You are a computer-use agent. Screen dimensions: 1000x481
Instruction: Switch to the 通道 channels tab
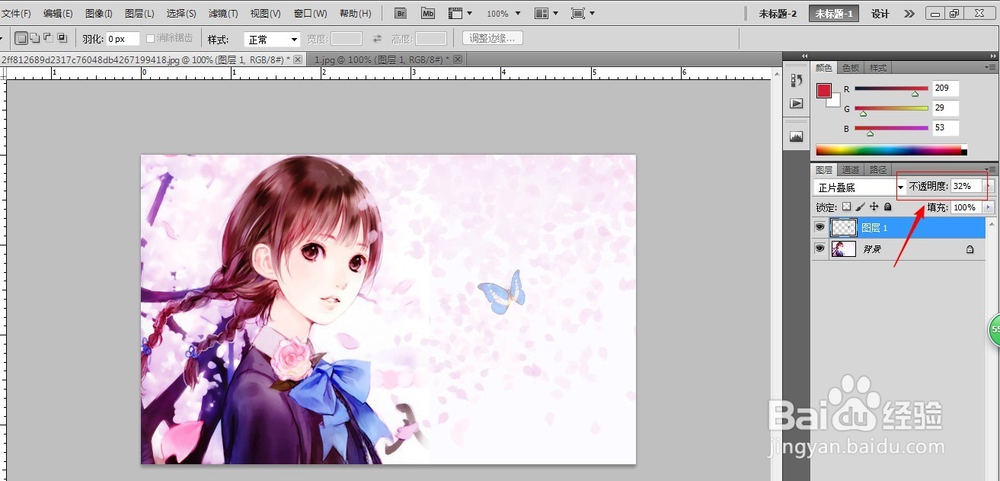851,170
